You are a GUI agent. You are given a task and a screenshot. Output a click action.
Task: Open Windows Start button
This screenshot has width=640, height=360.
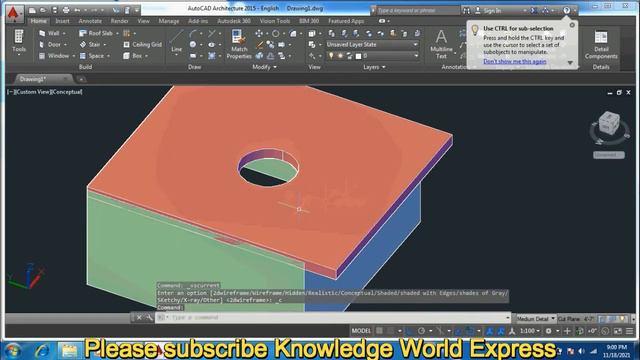tap(13, 350)
